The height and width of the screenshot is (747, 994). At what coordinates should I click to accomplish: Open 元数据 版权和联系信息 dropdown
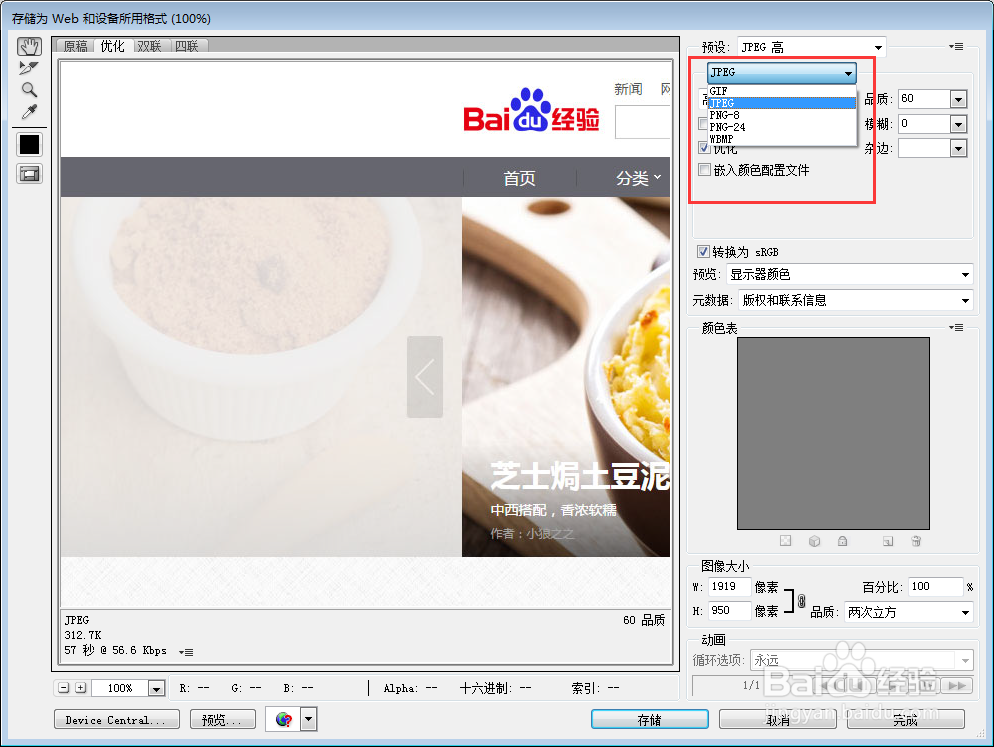click(855, 300)
